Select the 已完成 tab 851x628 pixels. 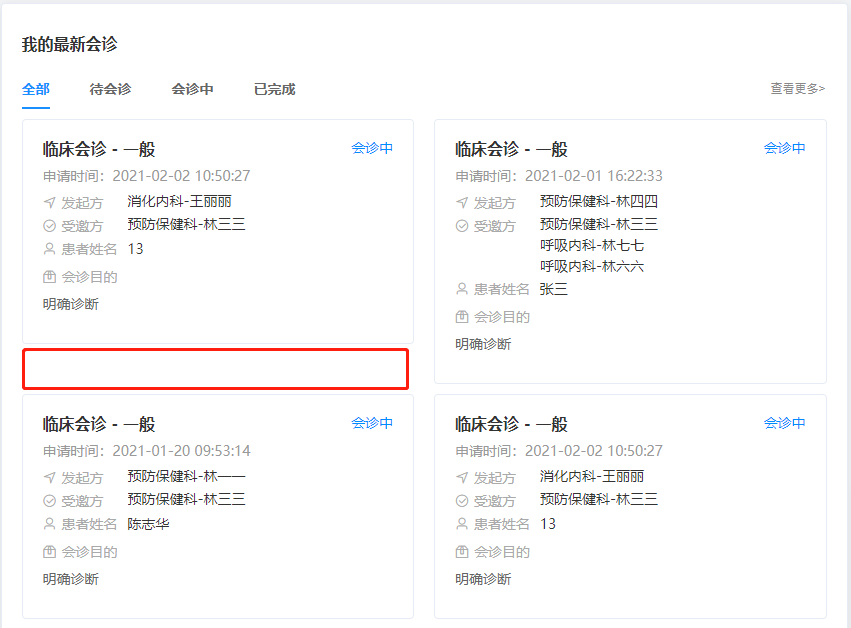click(x=275, y=89)
